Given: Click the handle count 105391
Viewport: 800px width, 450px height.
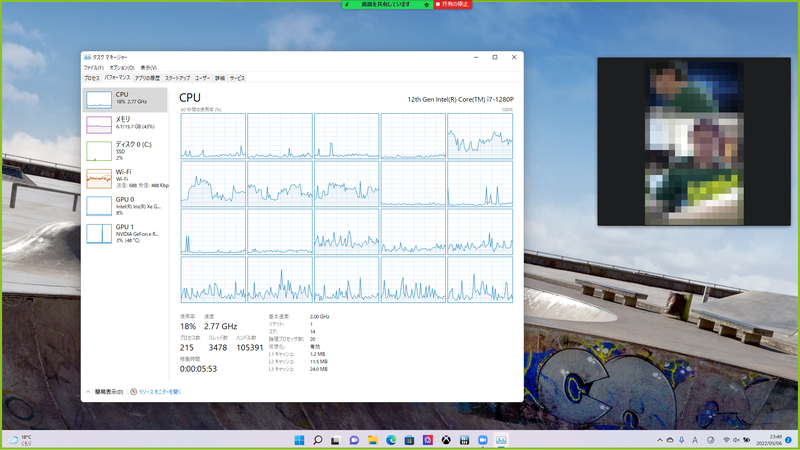Looking at the screenshot, I should (x=249, y=347).
